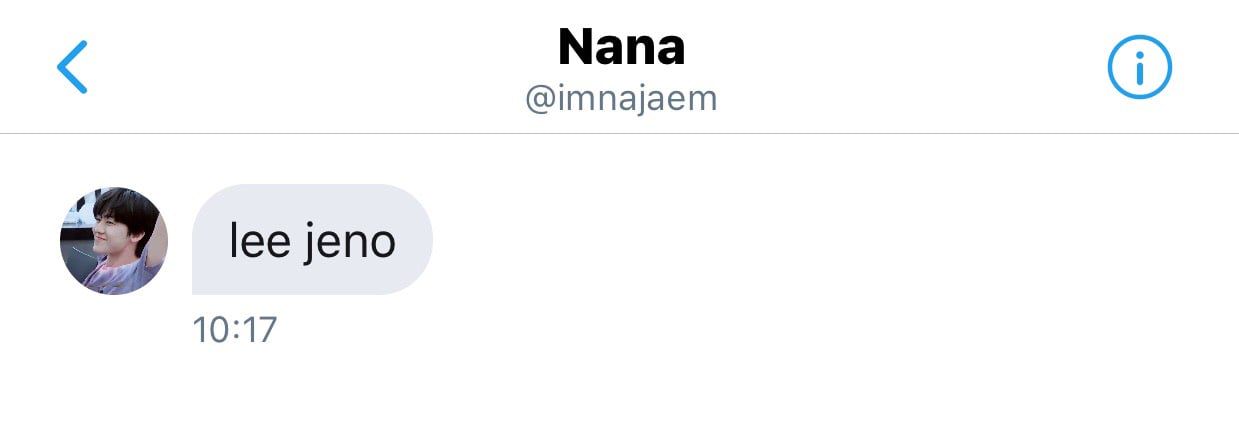This screenshot has width=1239, height=435.
Task: Show details with the info button
Action: (x=1139, y=67)
